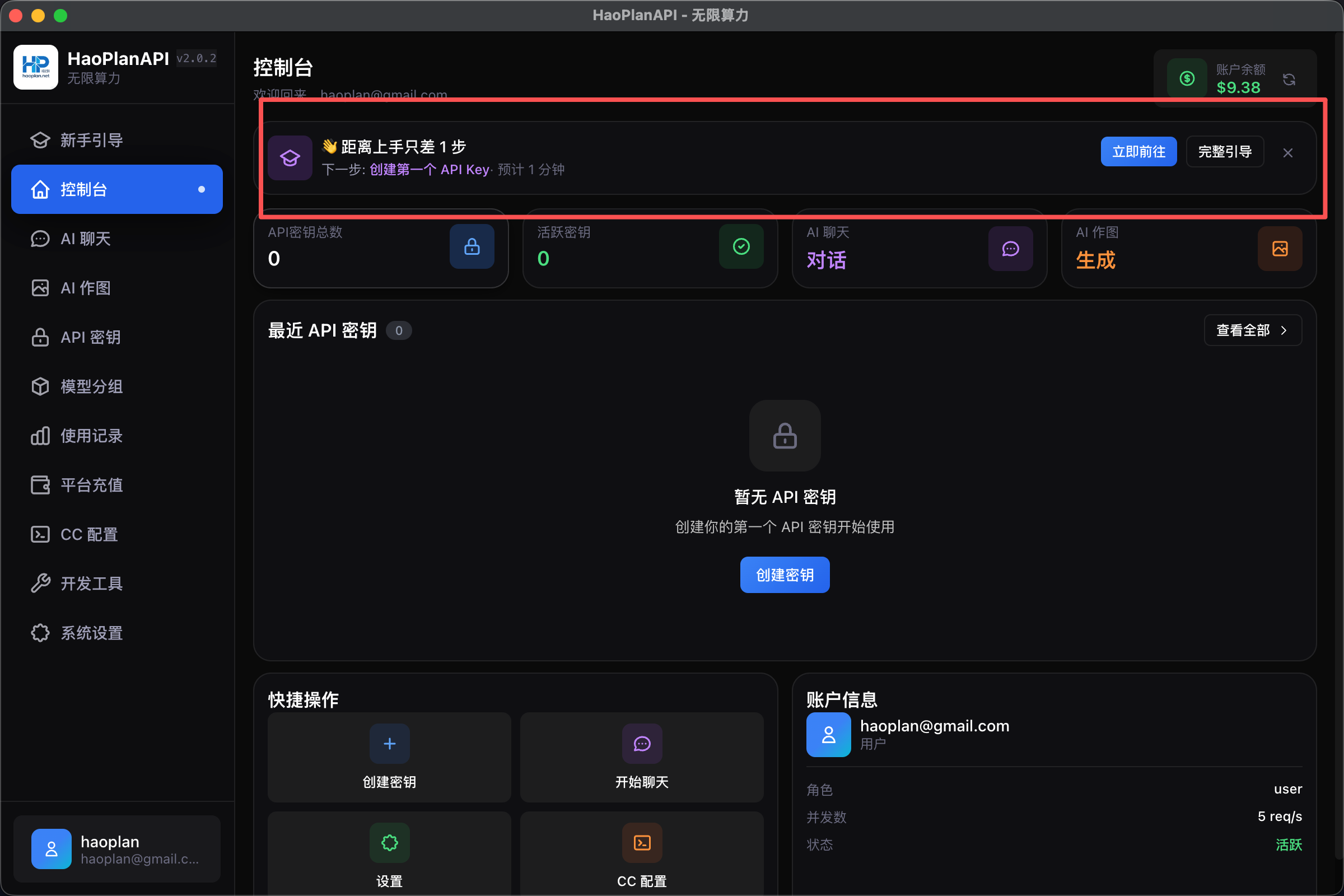Click the check icon in 活跃密钥 card
Screen dimensions: 1344x896
741,246
